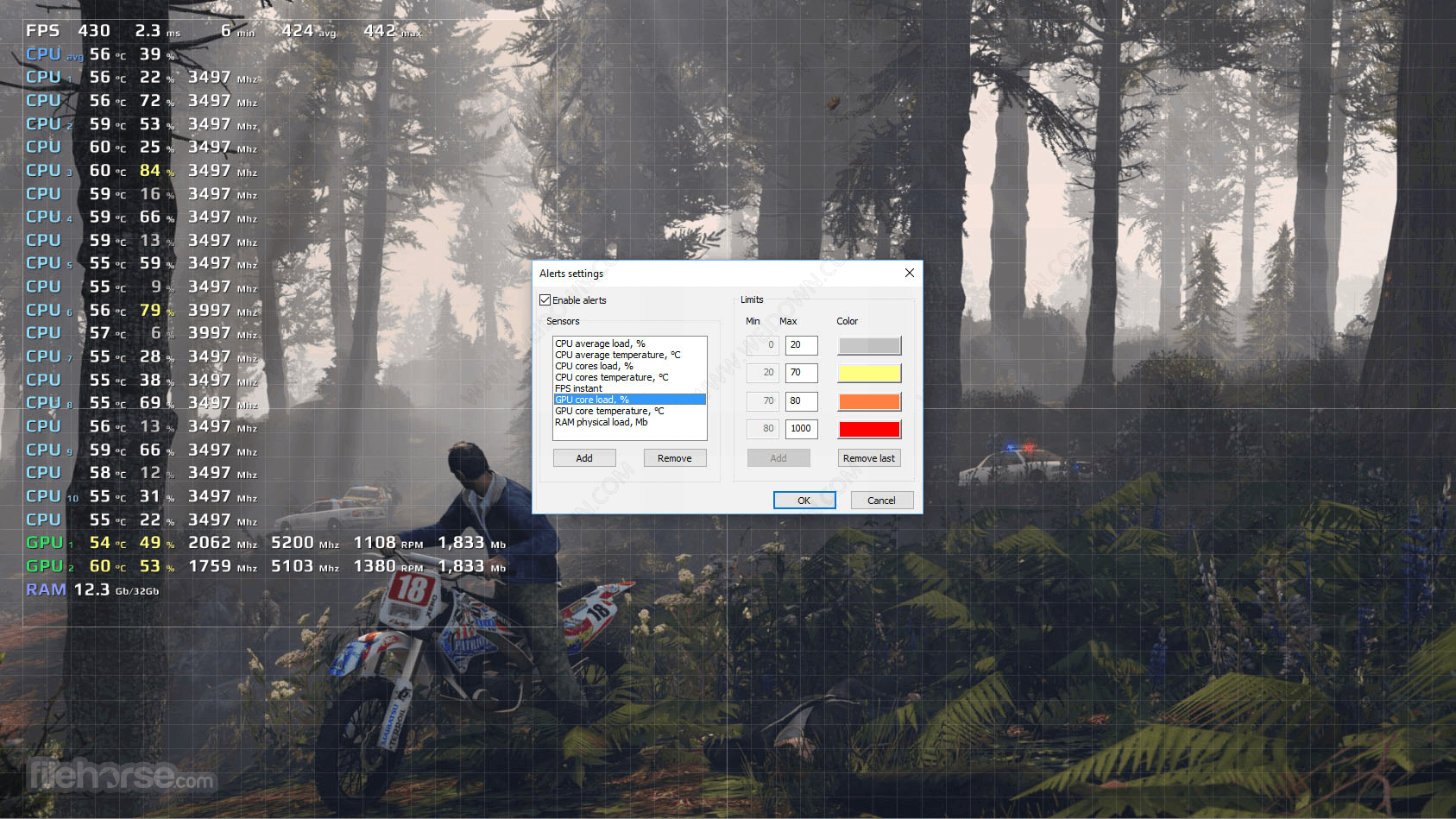Edit Max field containing 1000
This screenshot has width=1456, height=819.
coord(801,429)
